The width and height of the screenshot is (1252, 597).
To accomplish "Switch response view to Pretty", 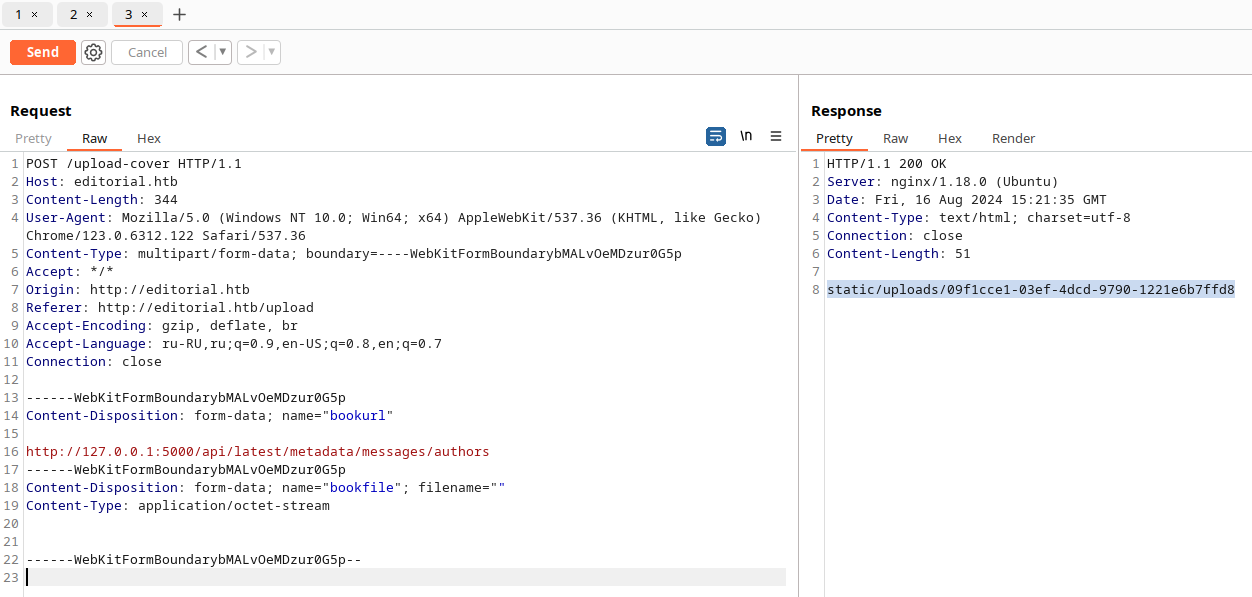I will [x=834, y=138].
